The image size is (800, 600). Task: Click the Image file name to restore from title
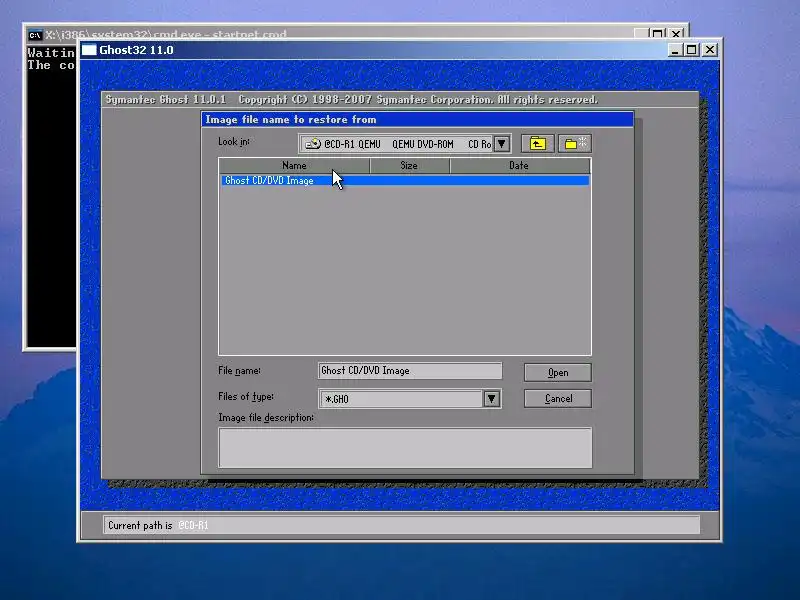(291, 119)
